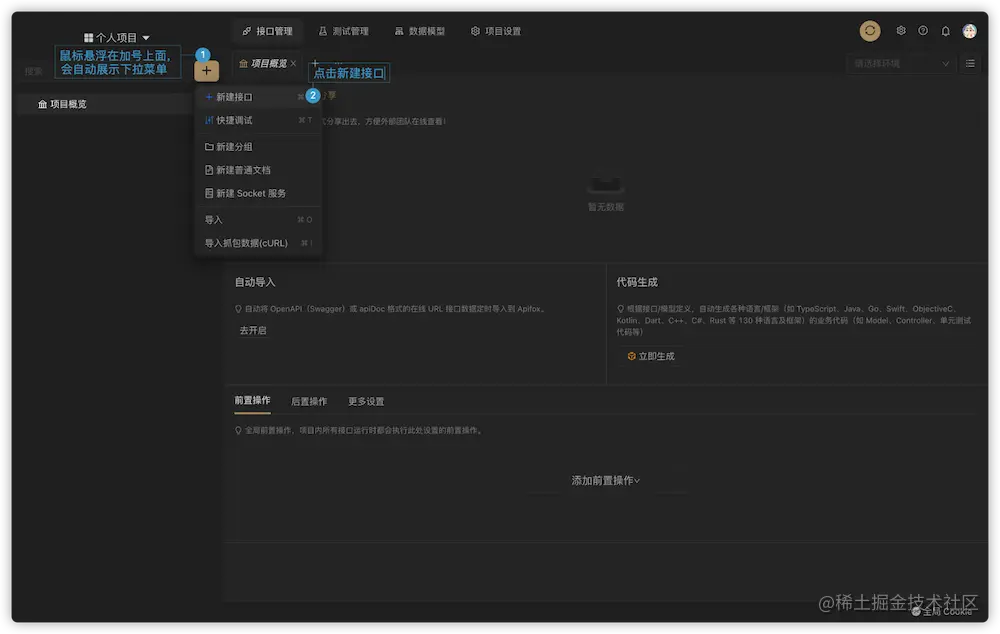
Task: Click the 去开启 button under 自动导入
Action: (x=252, y=330)
